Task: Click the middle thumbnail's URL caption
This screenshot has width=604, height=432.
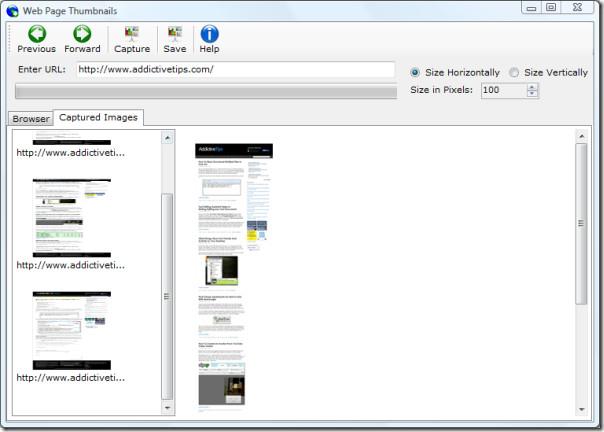Action: (x=70, y=266)
